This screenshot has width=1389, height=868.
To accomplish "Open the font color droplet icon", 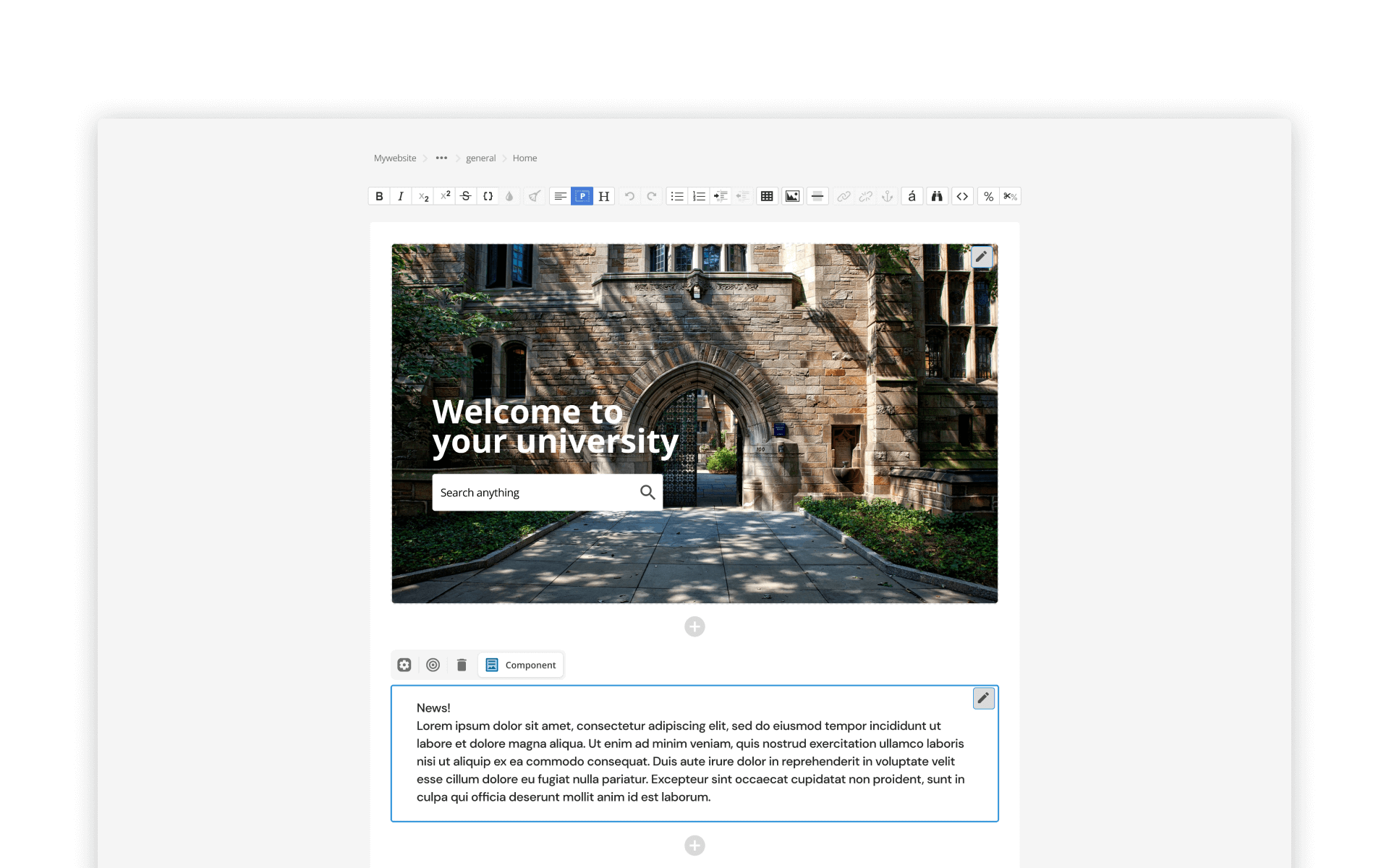I will point(510,196).
